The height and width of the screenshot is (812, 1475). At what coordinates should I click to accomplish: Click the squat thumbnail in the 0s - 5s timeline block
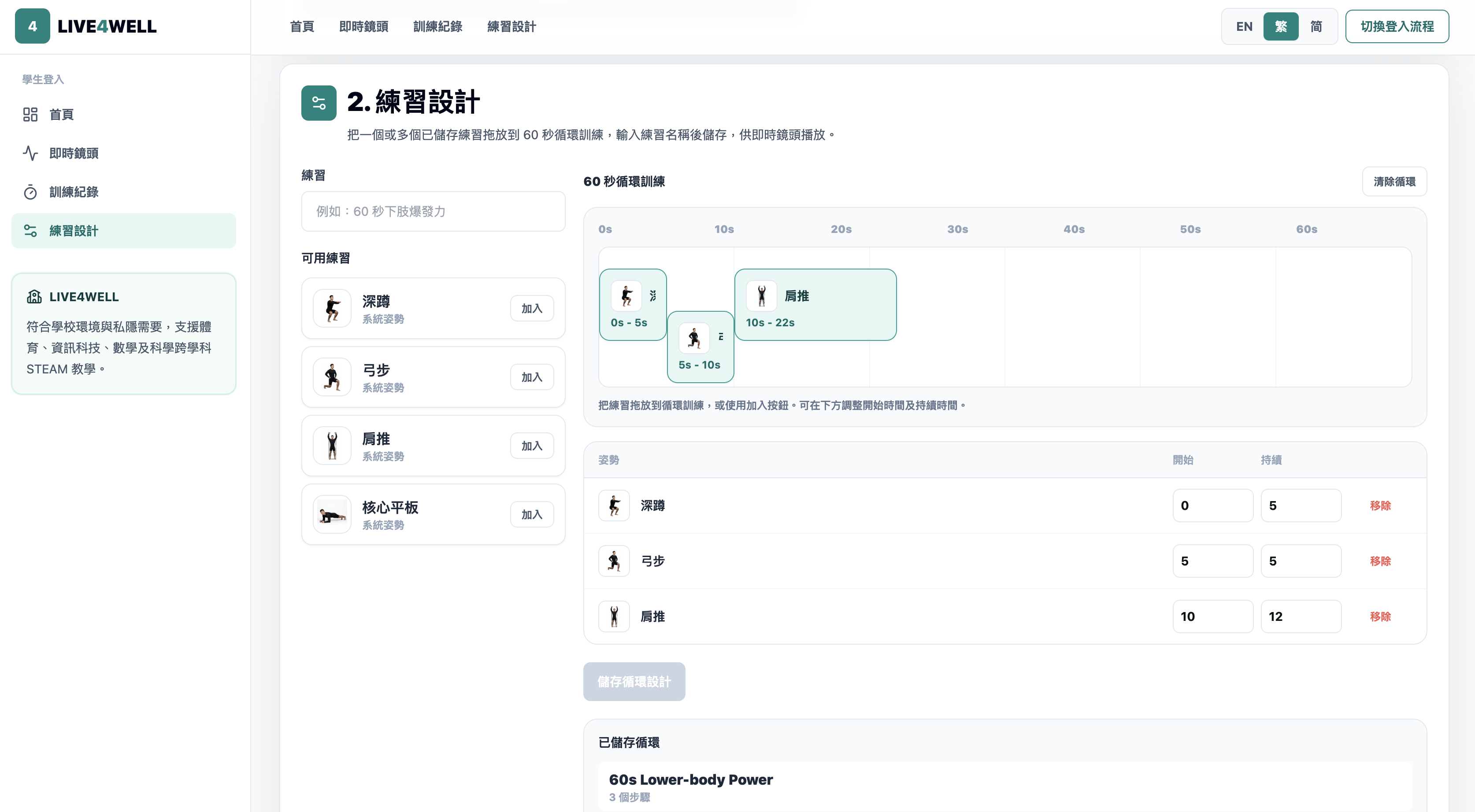coord(626,296)
